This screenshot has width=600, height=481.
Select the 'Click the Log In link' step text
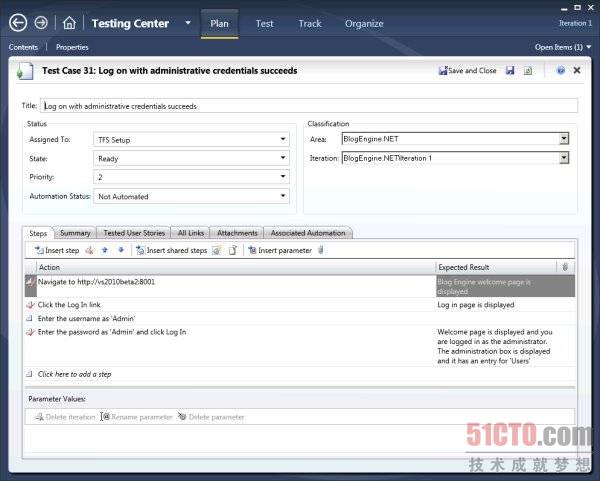69,305
